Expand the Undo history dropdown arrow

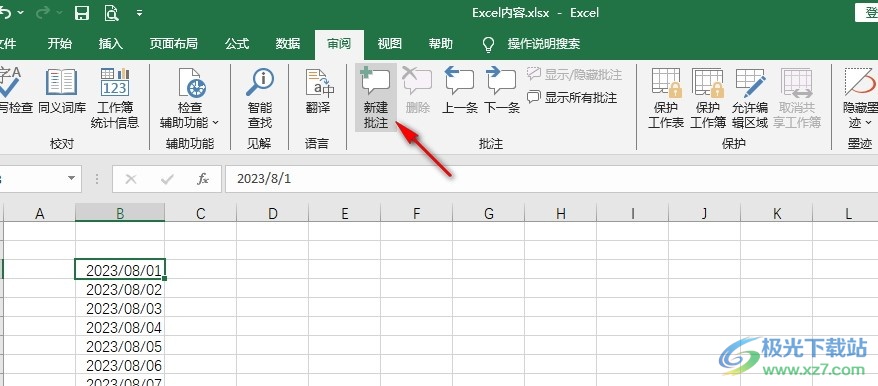21,13
